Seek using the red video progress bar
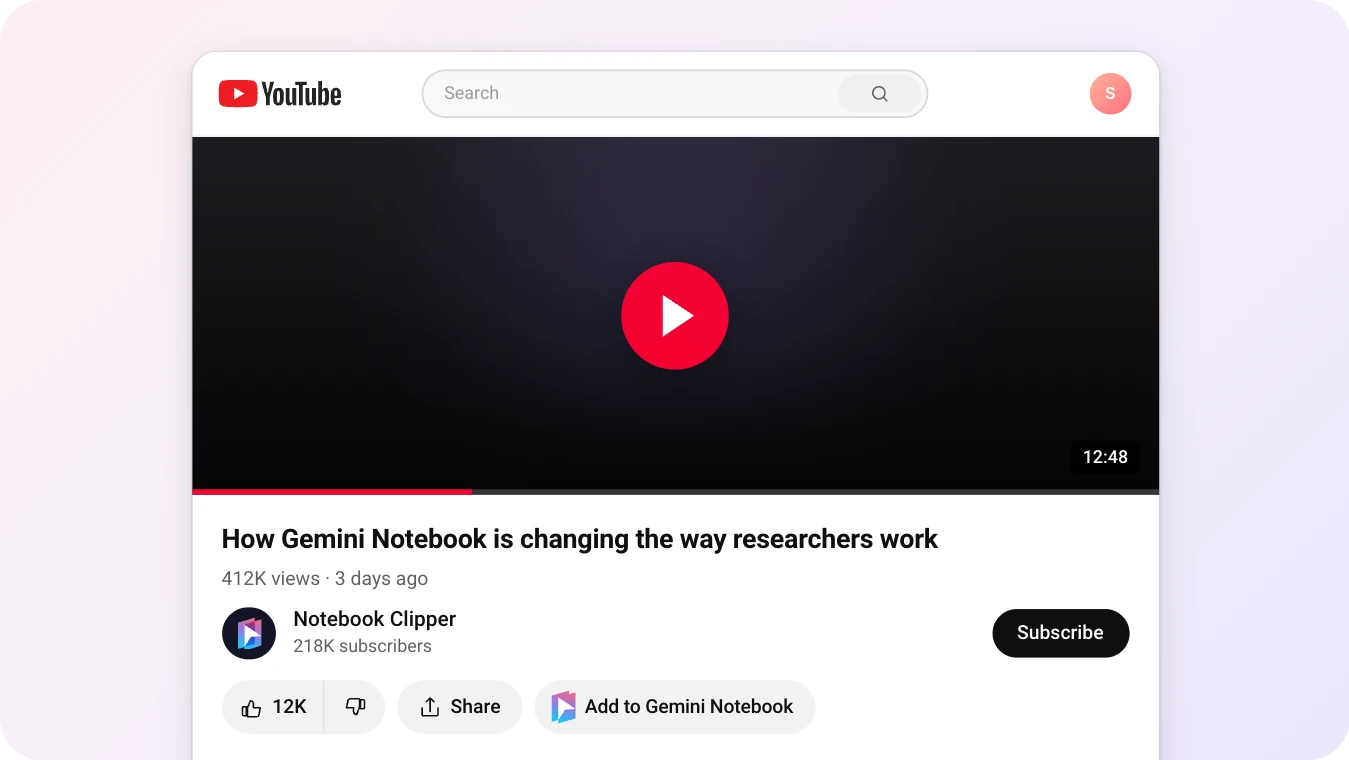This screenshot has width=1349, height=760. [332, 492]
